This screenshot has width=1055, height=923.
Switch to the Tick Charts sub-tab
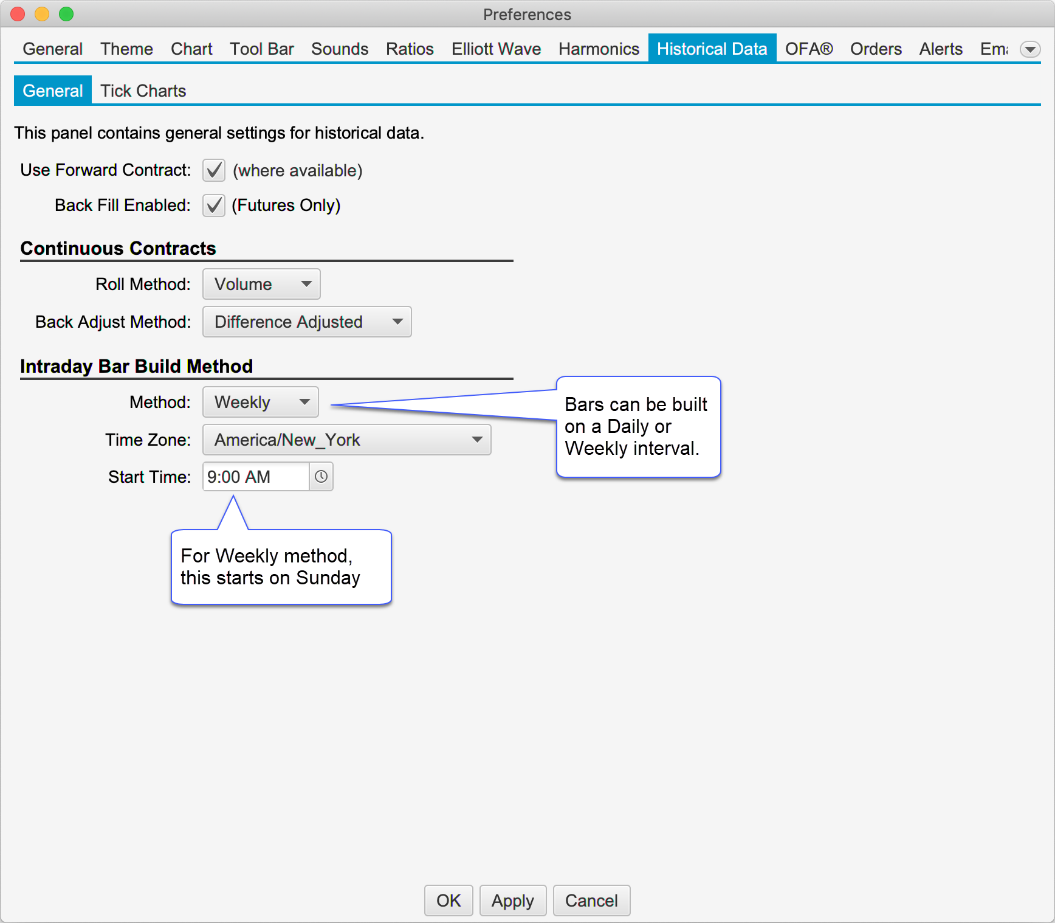(143, 91)
